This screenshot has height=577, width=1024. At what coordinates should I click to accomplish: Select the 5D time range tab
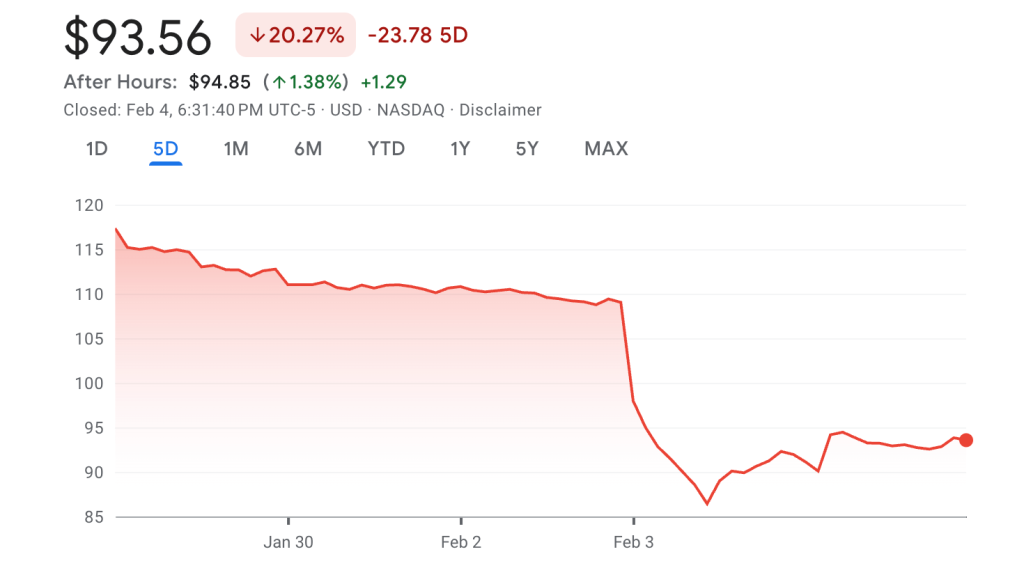(165, 149)
